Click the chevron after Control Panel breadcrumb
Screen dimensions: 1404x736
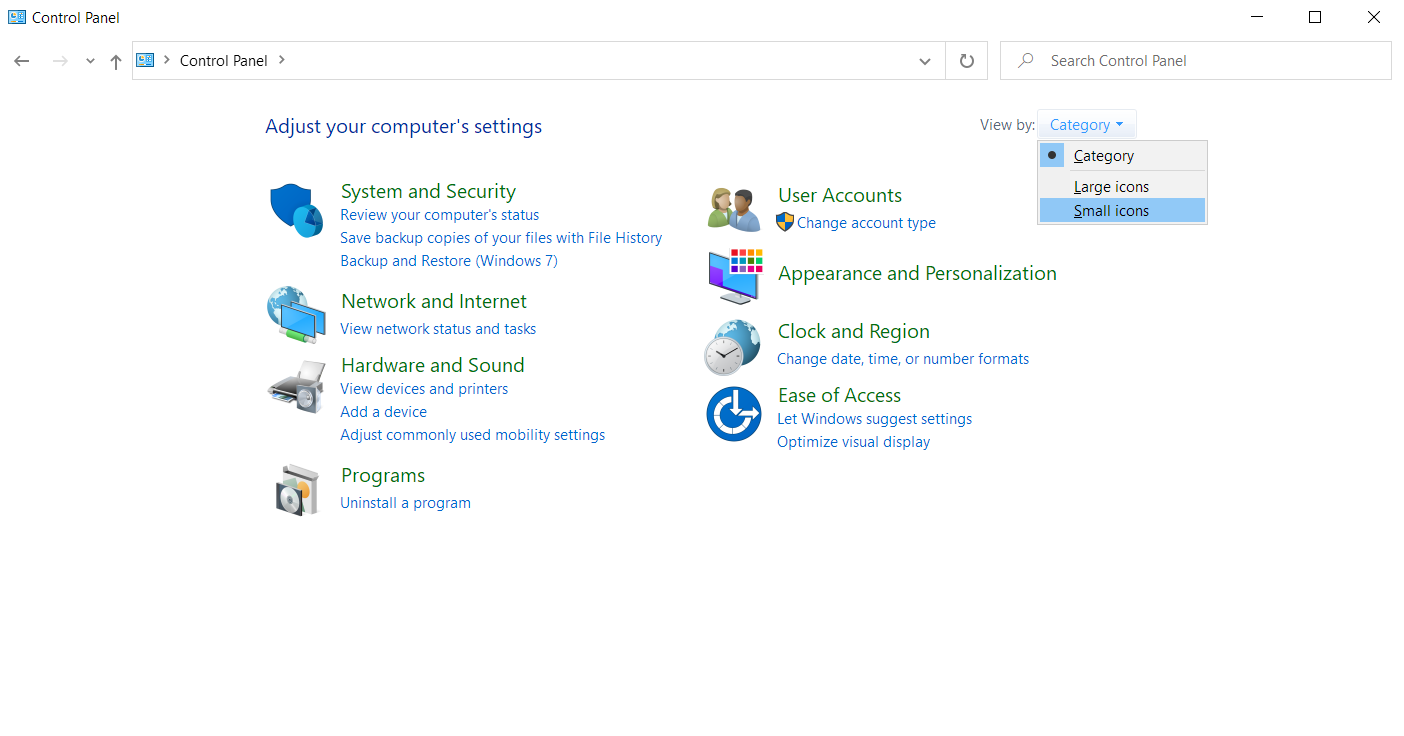tap(282, 60)
